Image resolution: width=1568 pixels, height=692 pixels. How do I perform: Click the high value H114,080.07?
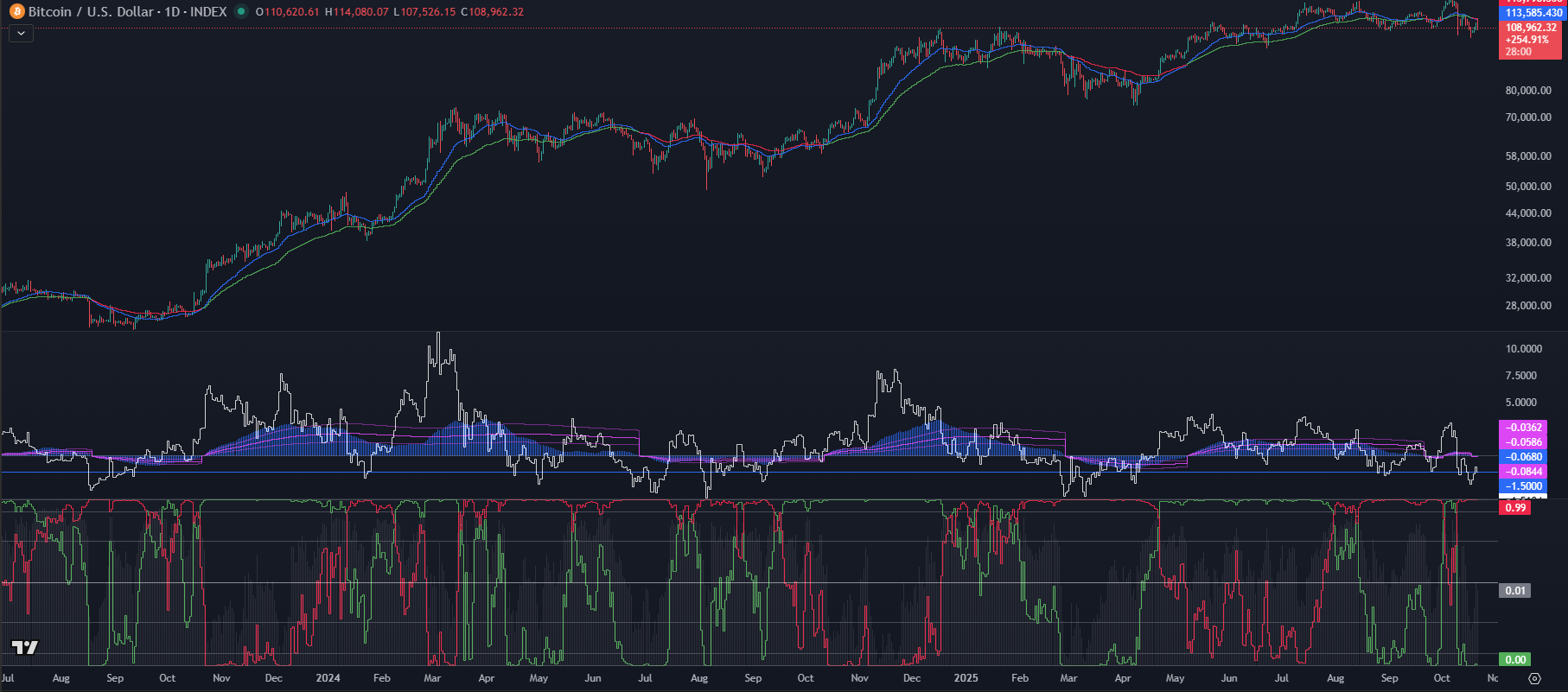[x=356, y=11]
